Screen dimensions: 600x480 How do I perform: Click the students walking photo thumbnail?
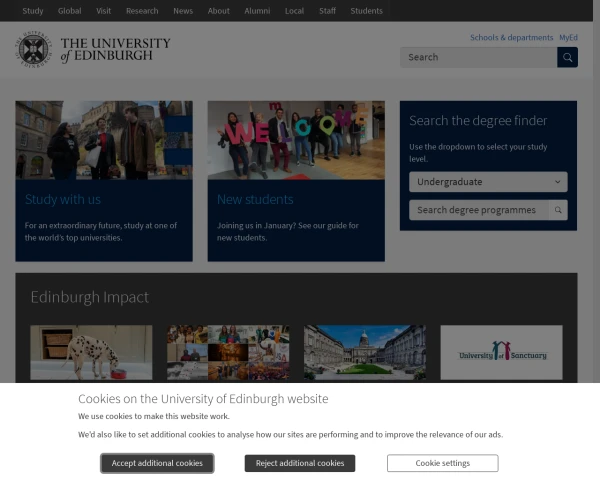104,140
